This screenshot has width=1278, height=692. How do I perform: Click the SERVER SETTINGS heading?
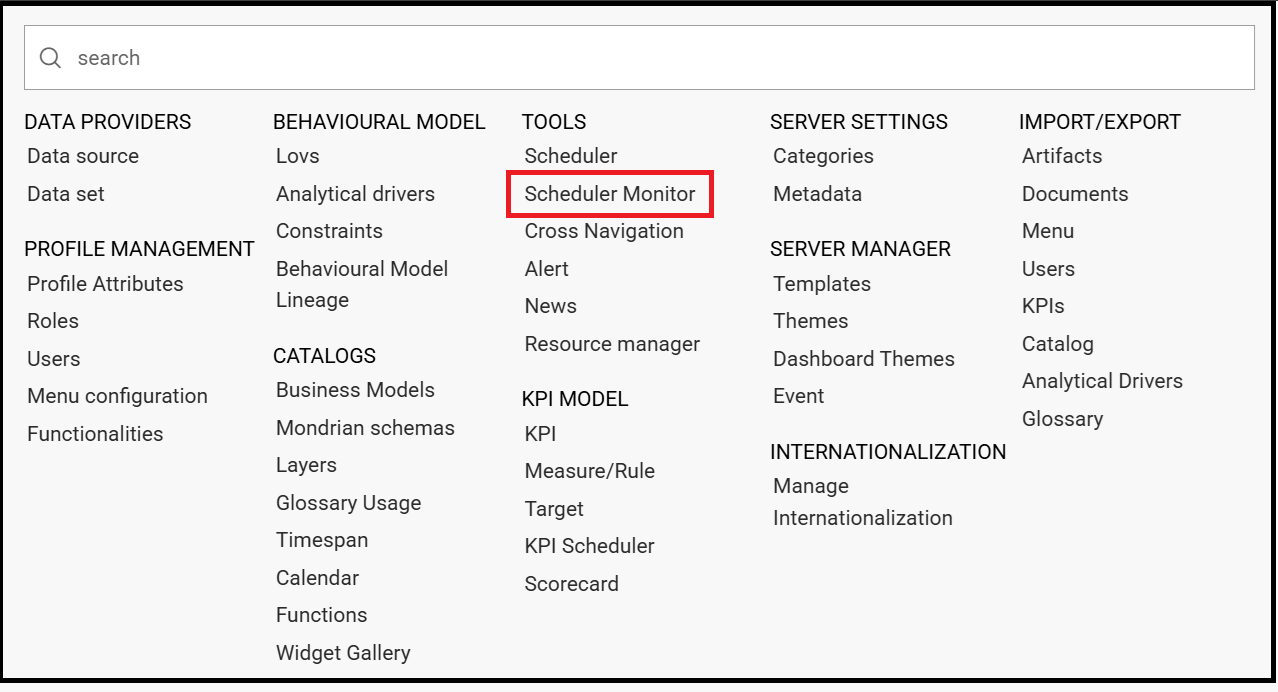(859, 122)
